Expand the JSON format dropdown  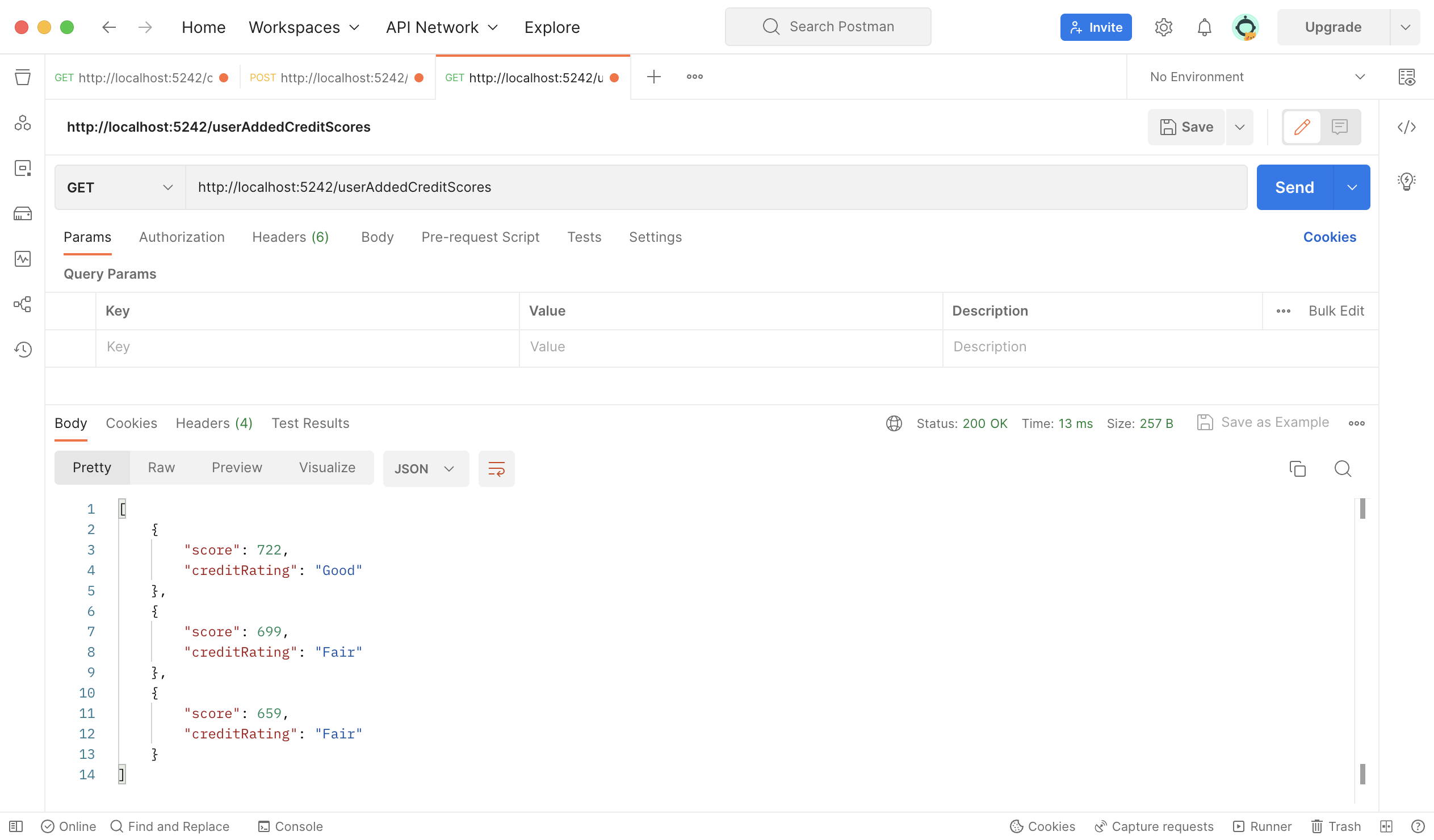tap(426, 468)
